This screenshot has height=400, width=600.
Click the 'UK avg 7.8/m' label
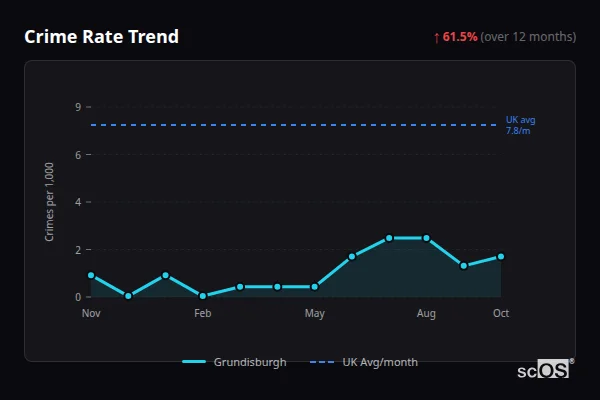tap(520, 125)
